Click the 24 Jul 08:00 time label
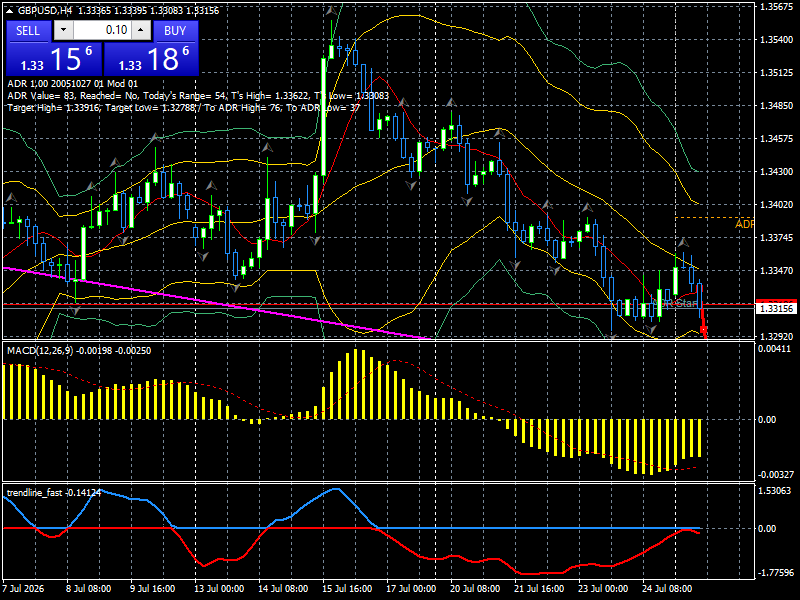800x600 pixels. (667, 589)
